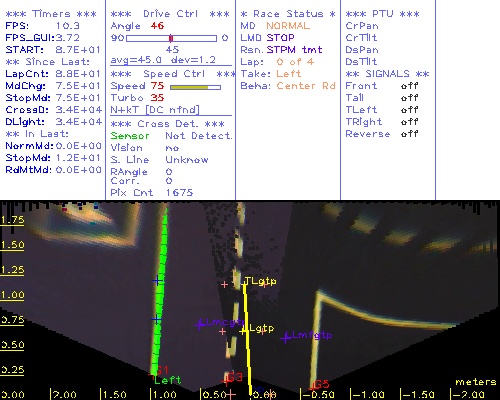Toggle the Tail signal off indicator

(x=409, y=98)
